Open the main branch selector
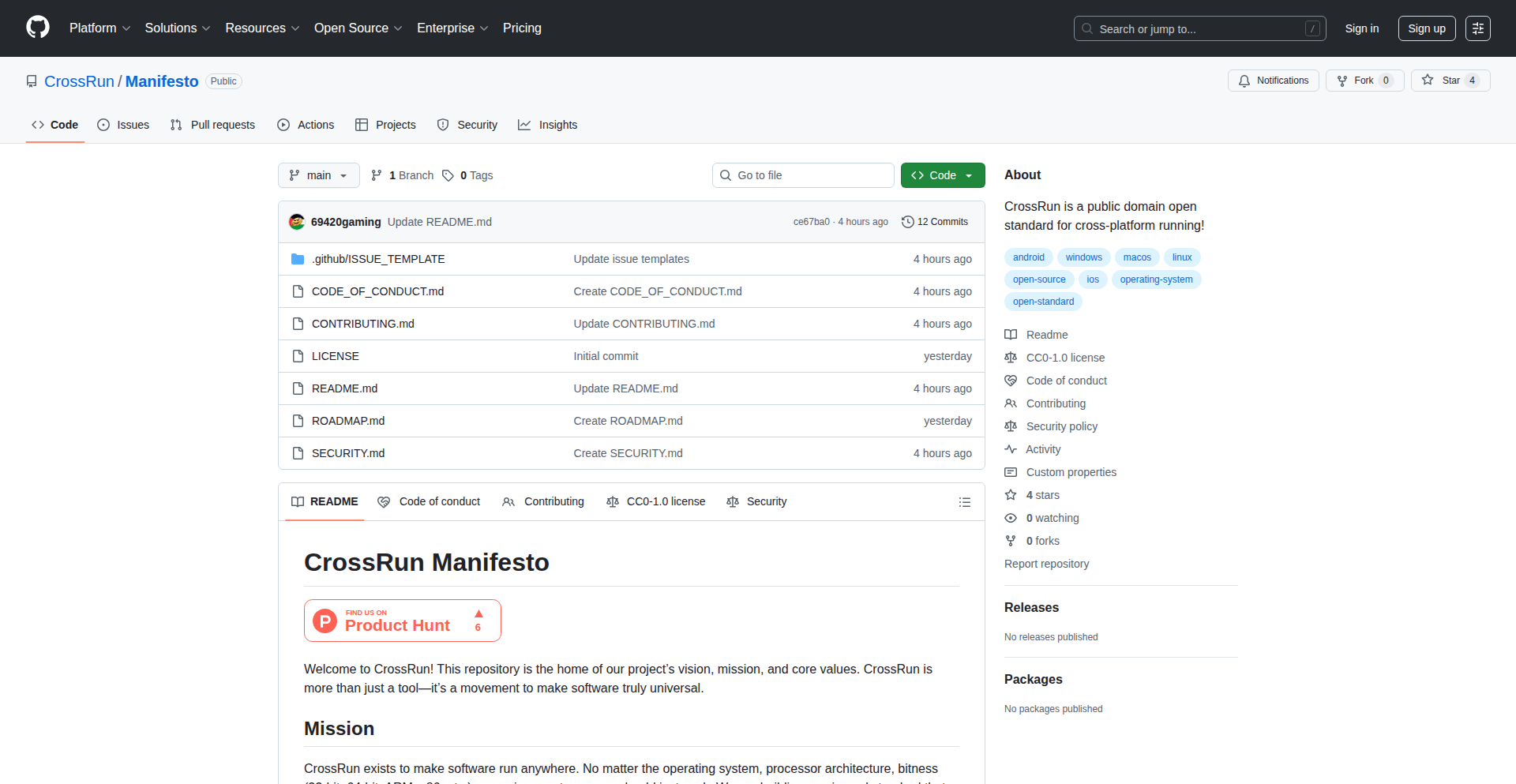This screenshot has height=784, width=1516. pyautogui.click(x=319, y=175)
